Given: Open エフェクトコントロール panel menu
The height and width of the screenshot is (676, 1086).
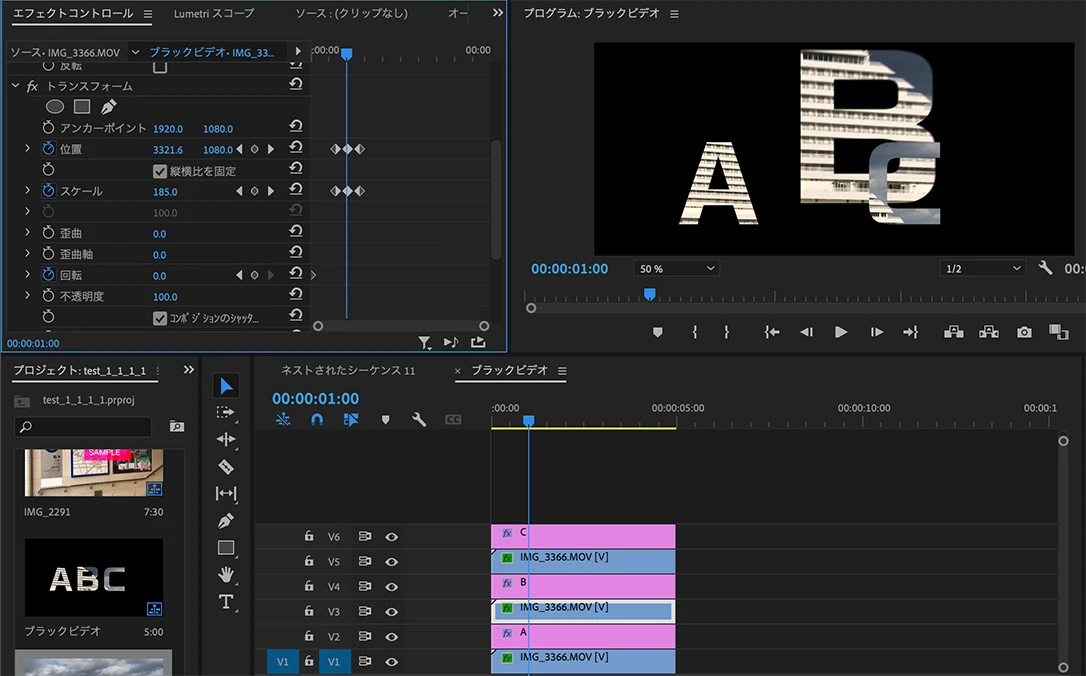Looking at the screenshot, I should click(x=148, y=14).
